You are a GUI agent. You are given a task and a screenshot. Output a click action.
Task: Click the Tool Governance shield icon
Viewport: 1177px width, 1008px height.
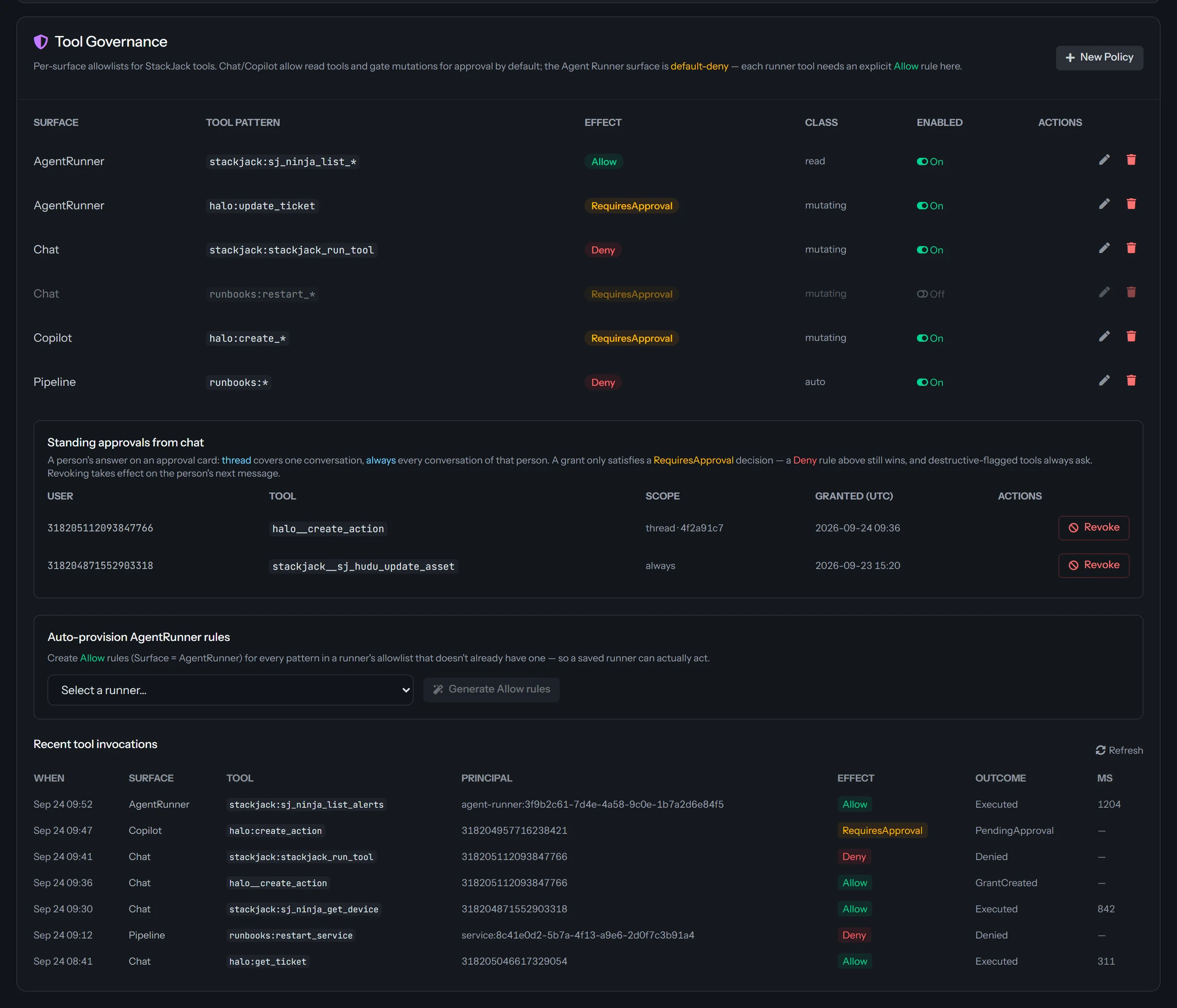click(x=41, y=42)
